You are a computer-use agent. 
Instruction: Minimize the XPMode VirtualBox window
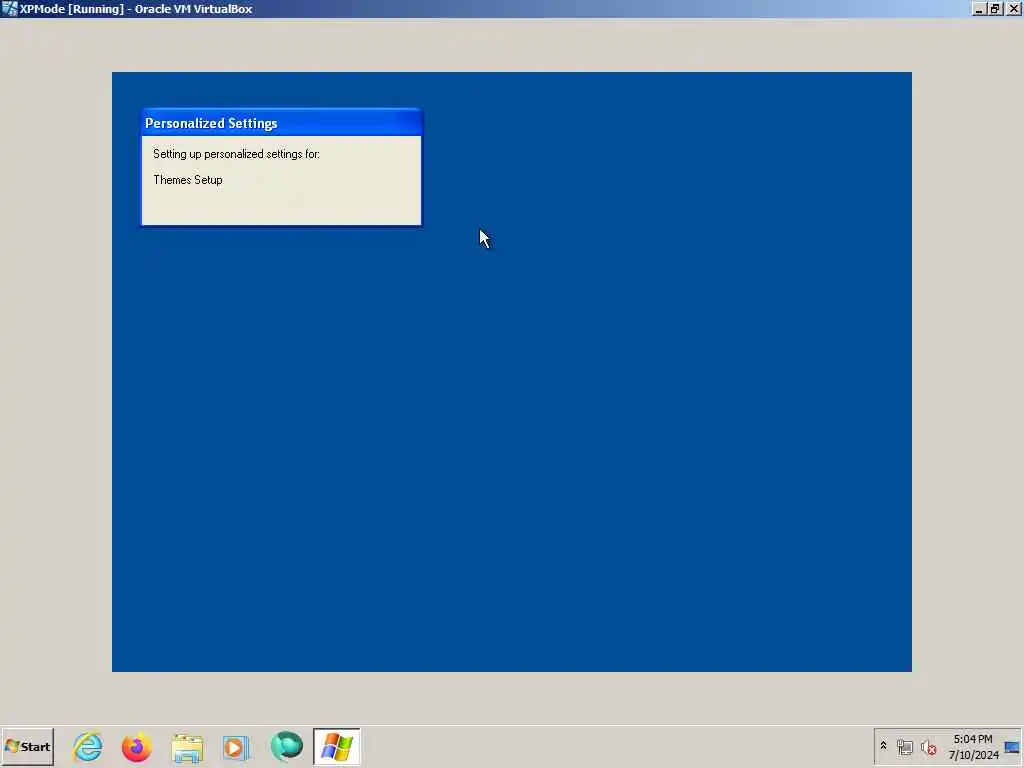click(978, 9)
